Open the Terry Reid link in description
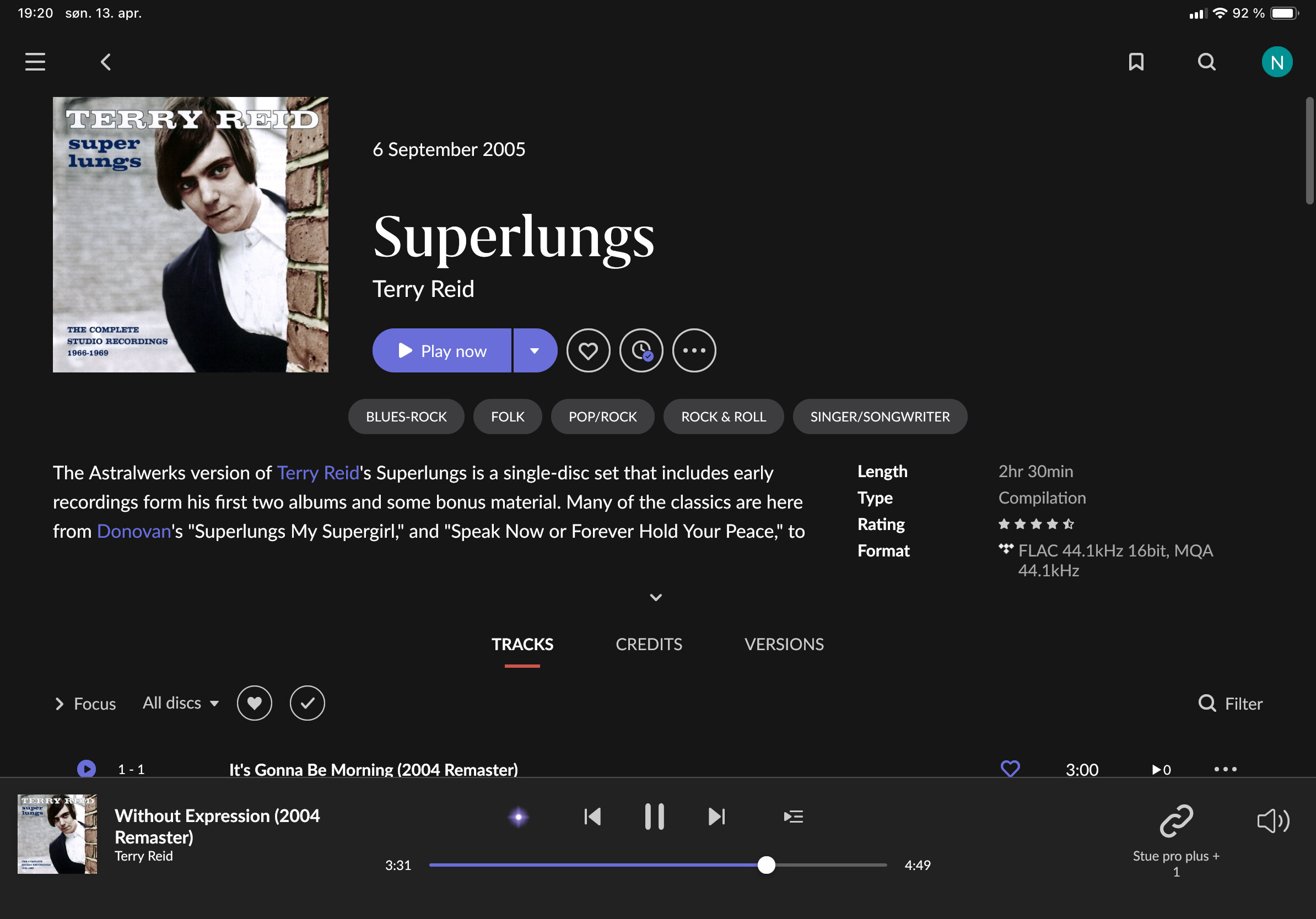This screenshot has width=1316, height=919. pos(318,473)
